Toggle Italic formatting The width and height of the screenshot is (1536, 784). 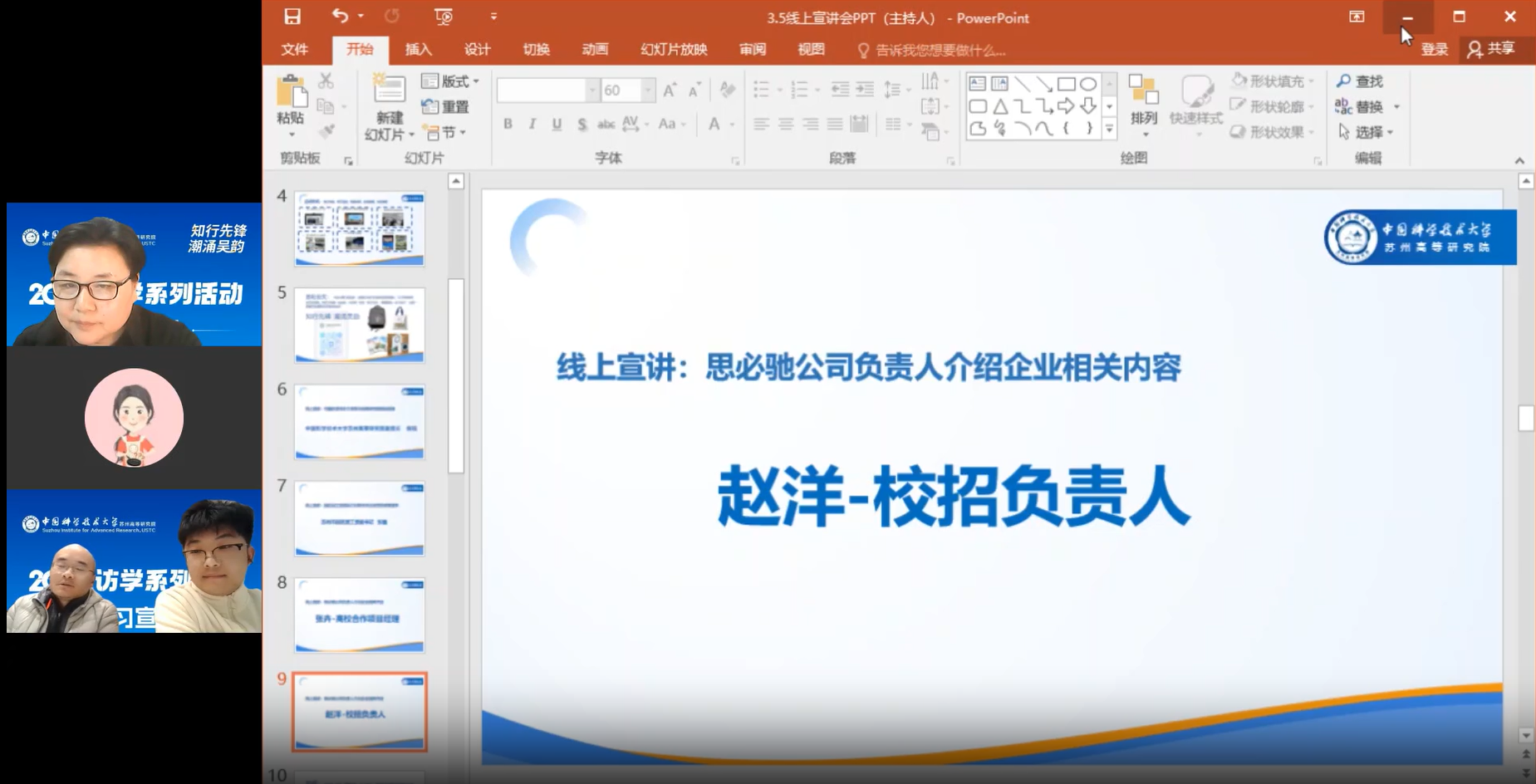pos(532,124)
